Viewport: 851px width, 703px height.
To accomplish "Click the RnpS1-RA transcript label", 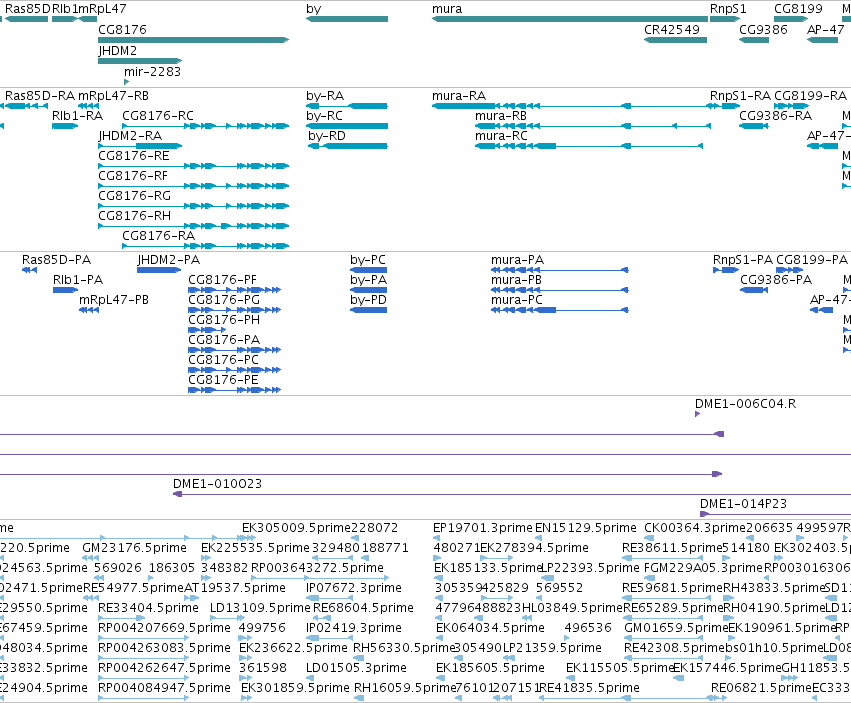I will coord(740,96).
